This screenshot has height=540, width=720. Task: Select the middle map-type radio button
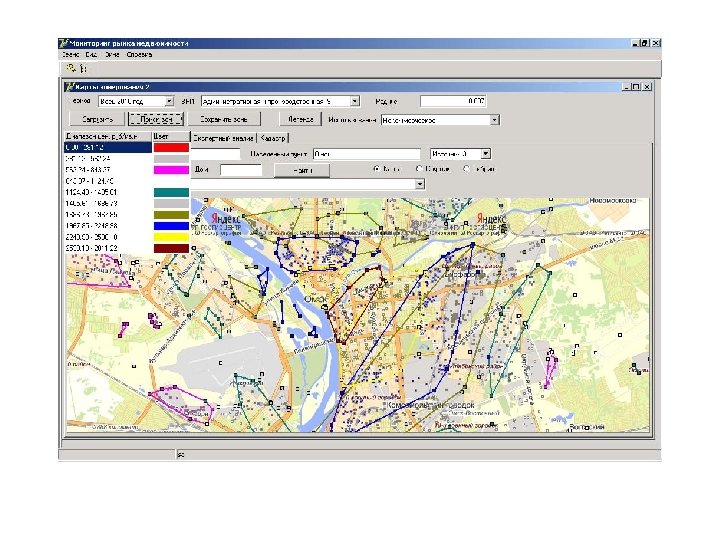click(419, 169)
